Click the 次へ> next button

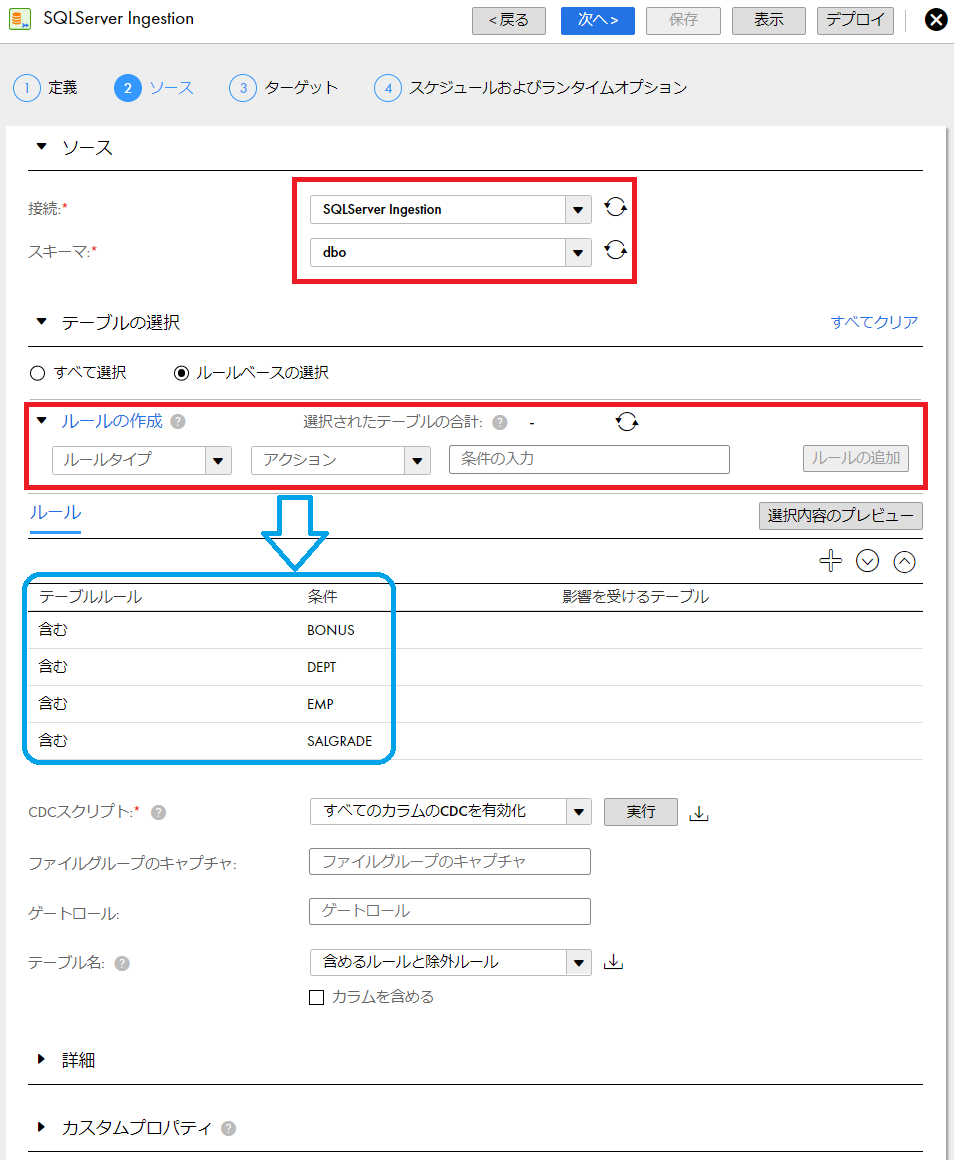tap(598, 21)
